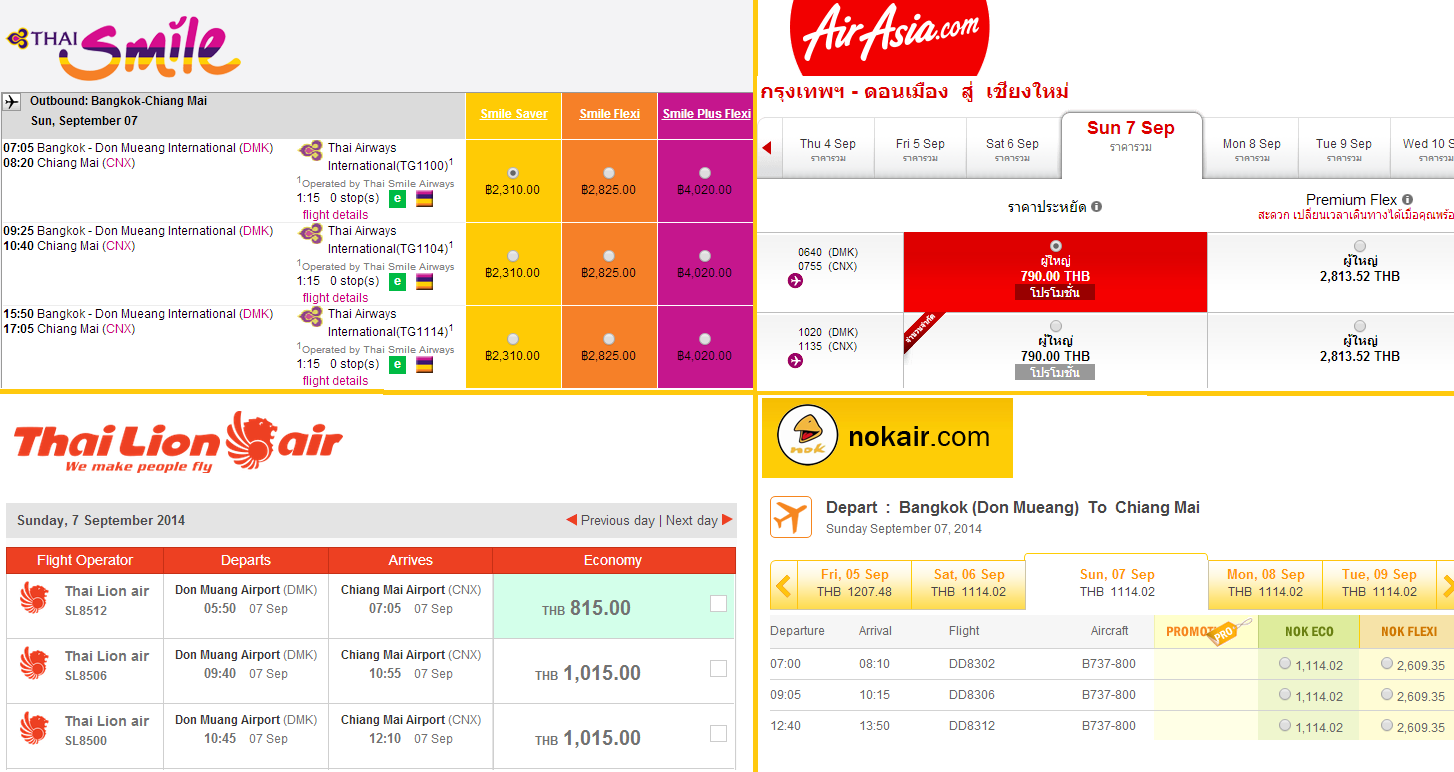
Task: Click the info icon next to Premium Flex
Action: [1407, 200]
